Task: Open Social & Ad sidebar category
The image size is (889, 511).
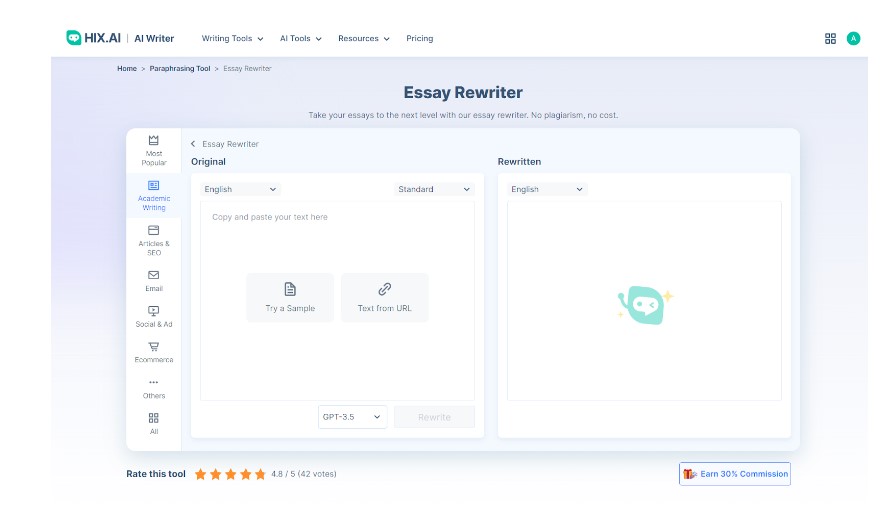Action: tap(153, 311)
